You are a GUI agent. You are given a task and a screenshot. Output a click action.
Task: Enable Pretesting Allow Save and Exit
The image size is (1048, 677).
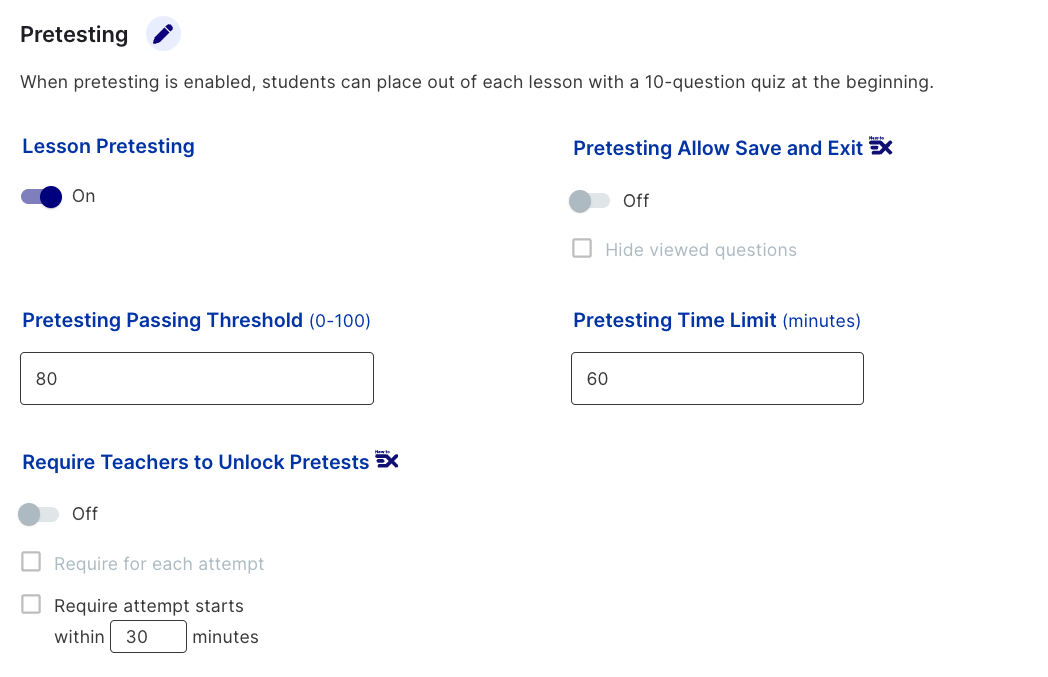click(x=590, y=200)
